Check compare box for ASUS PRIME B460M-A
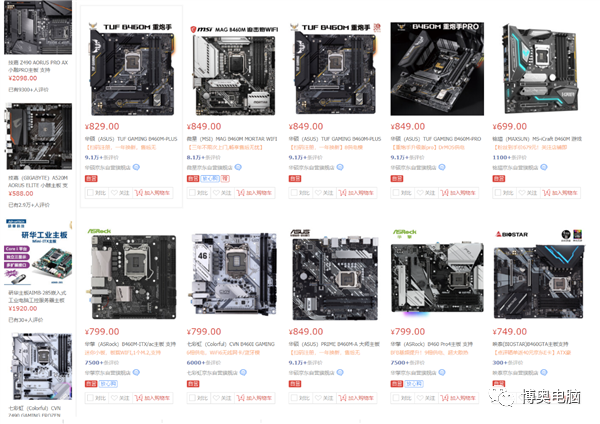 click(x=295, y=398)
